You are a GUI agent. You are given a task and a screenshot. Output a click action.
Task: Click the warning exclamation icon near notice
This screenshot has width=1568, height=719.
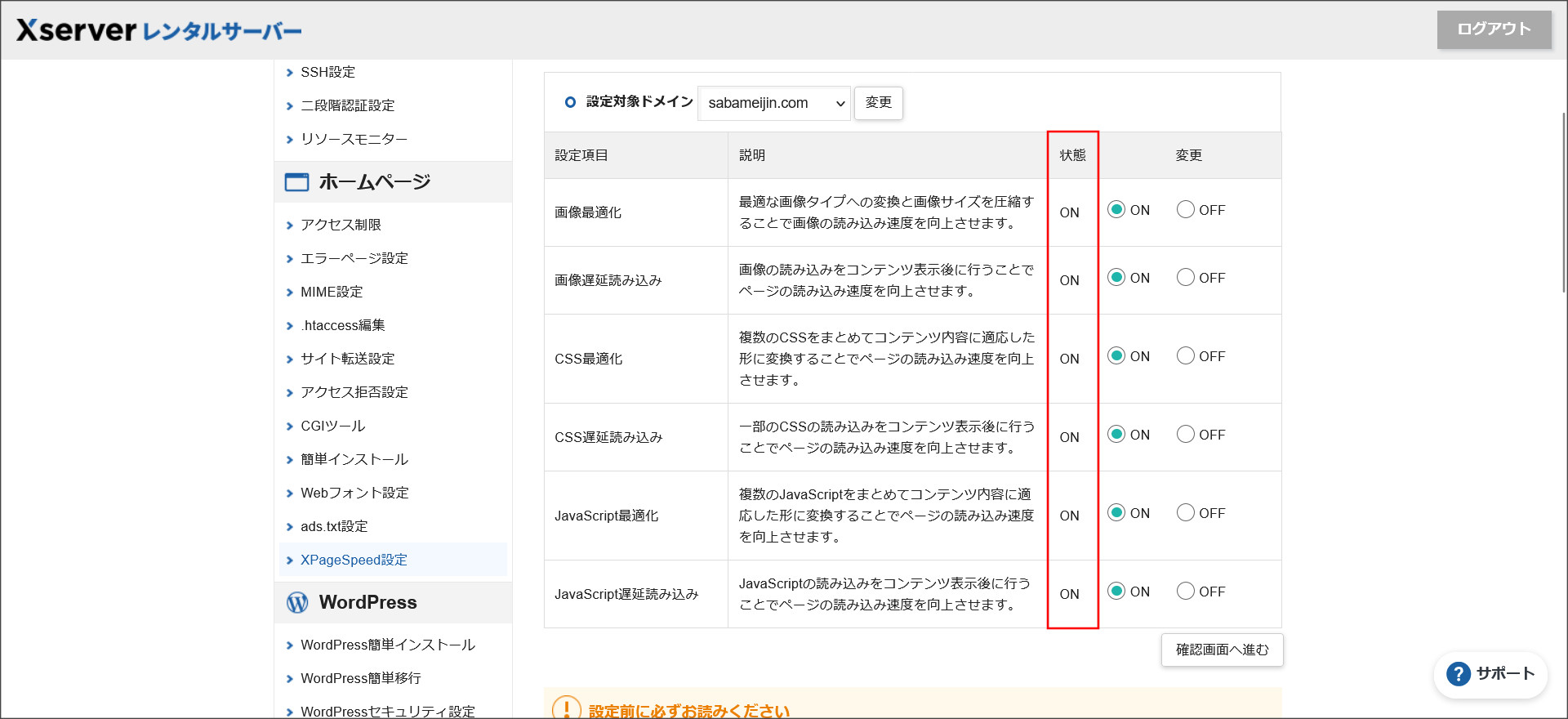[566, 708]
